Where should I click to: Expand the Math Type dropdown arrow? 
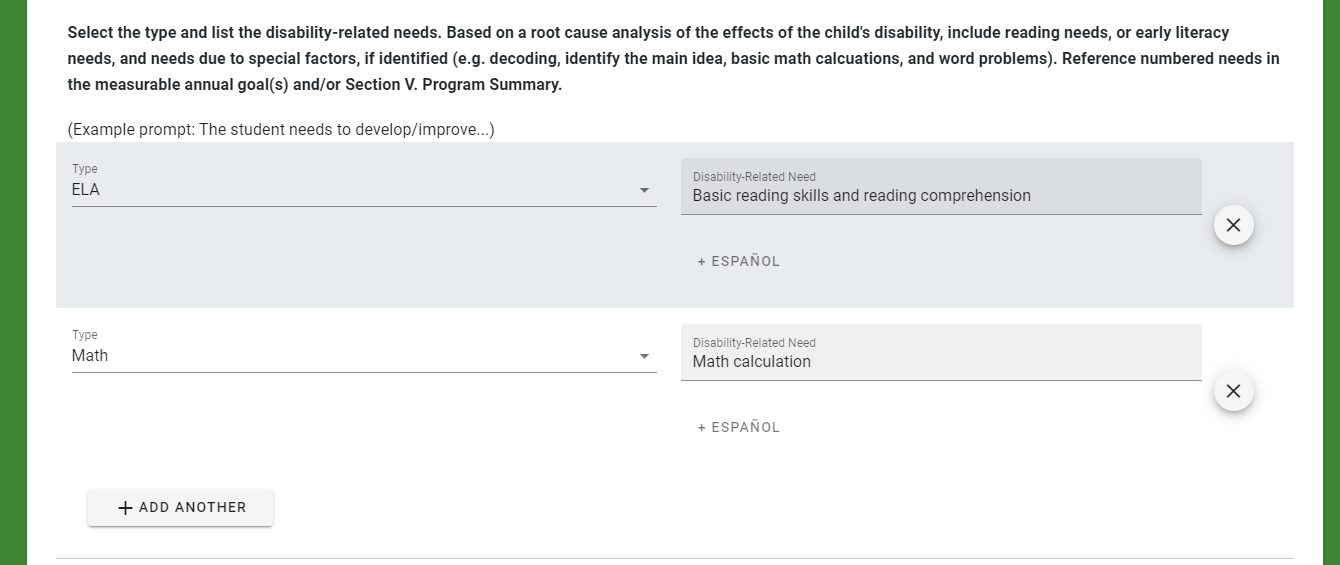pos(644,356)
